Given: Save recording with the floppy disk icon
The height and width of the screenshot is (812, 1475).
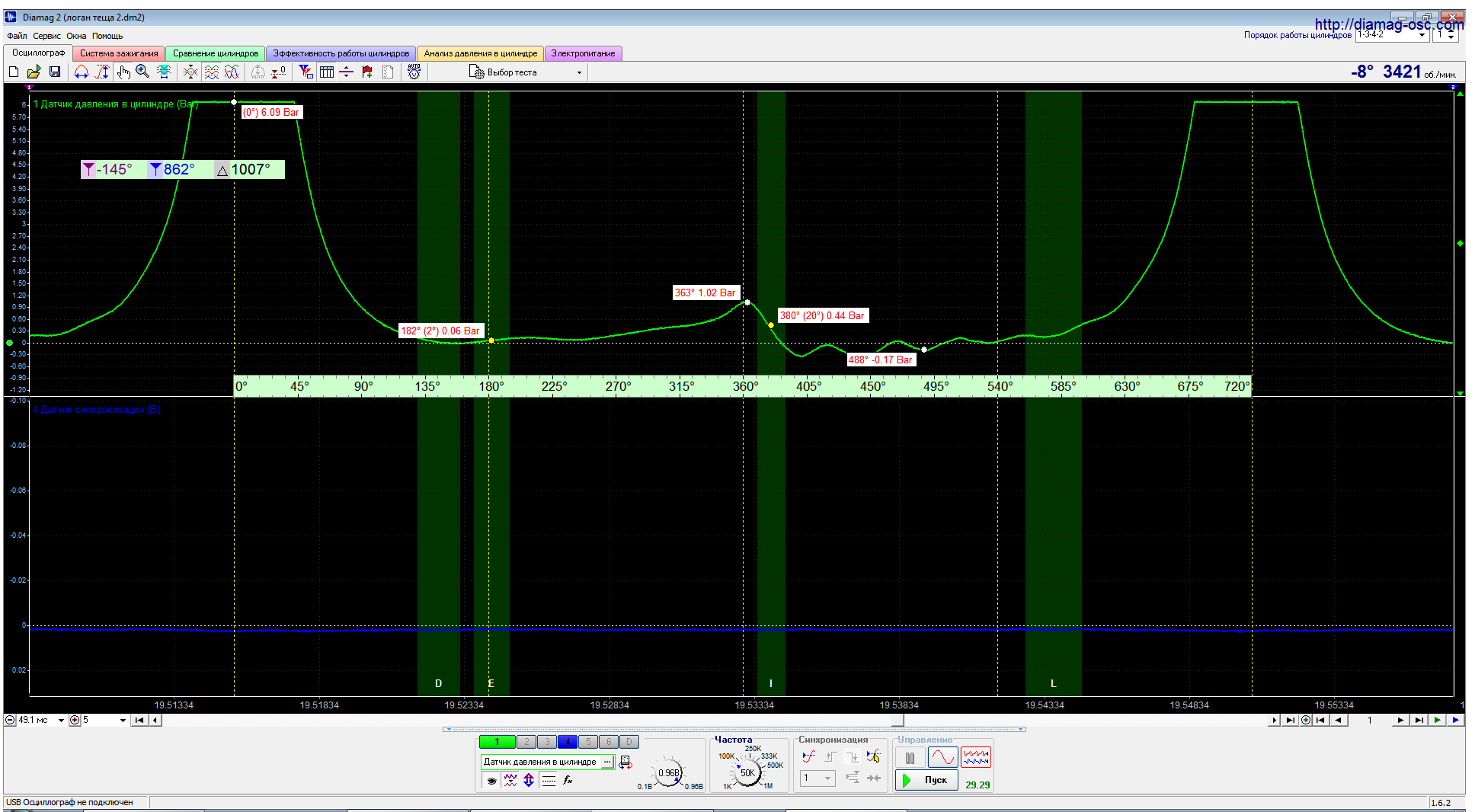Looking at the screenshot, I should (55, 72).
